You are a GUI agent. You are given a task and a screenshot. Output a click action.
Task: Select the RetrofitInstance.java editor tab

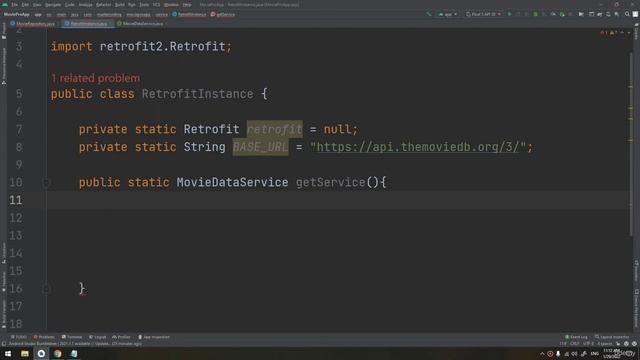coord(88,24)
